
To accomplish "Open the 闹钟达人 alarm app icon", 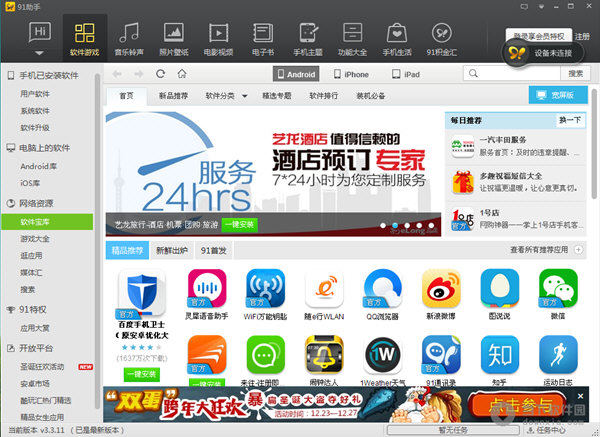I will [324, 355].
